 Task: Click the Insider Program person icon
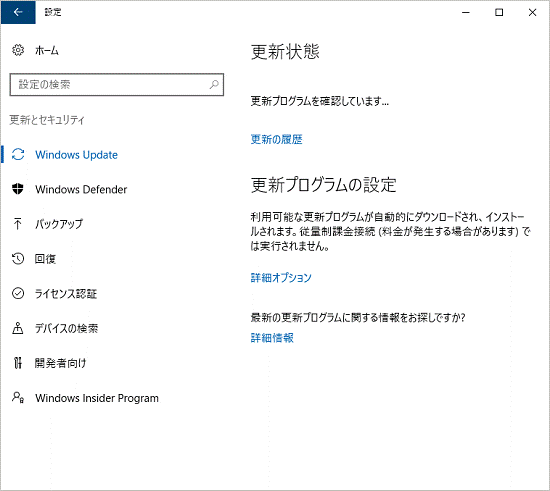click(18, 397)
